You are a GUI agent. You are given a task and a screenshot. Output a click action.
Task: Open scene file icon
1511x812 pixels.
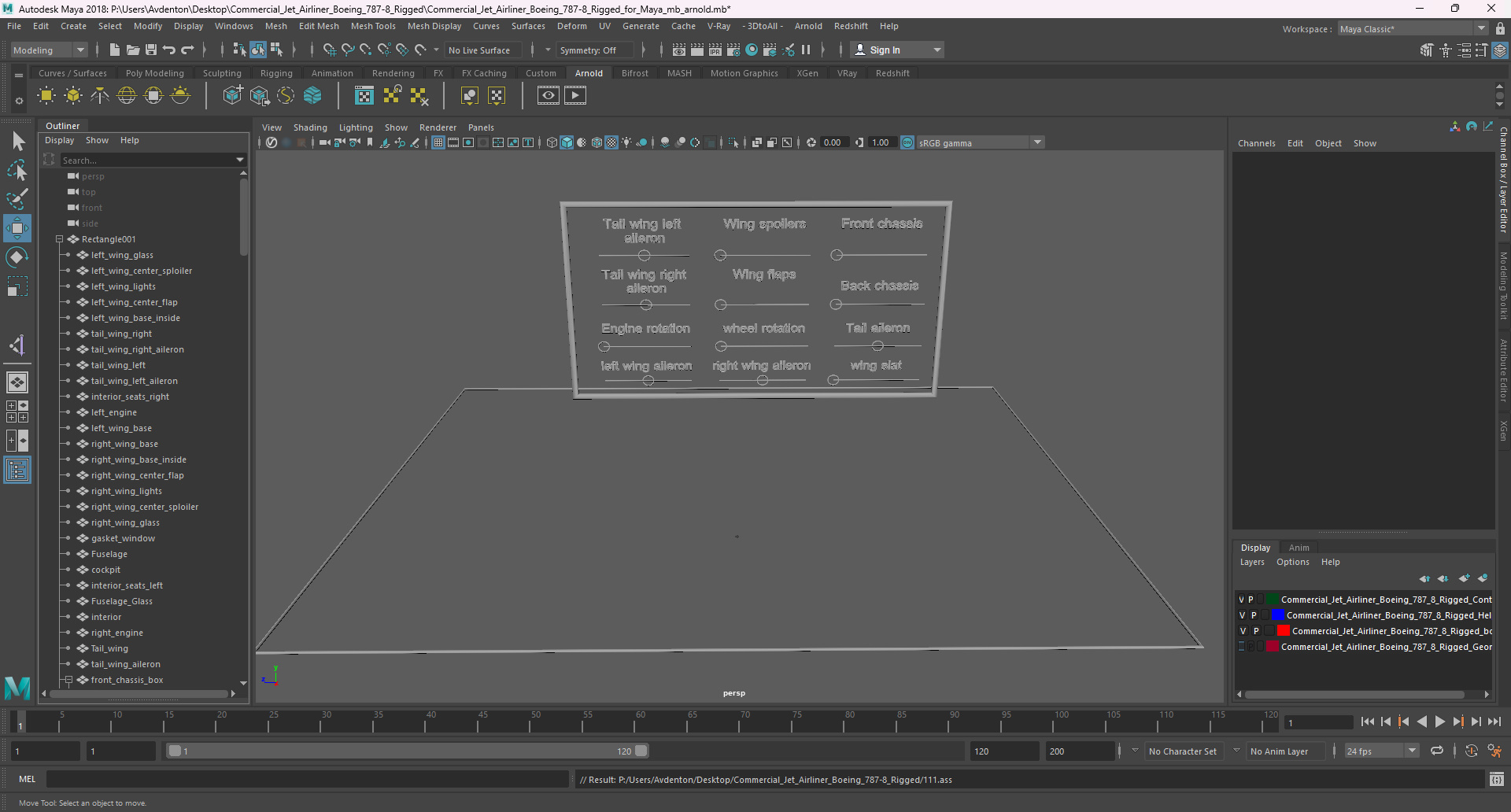(x=132, y=50)
